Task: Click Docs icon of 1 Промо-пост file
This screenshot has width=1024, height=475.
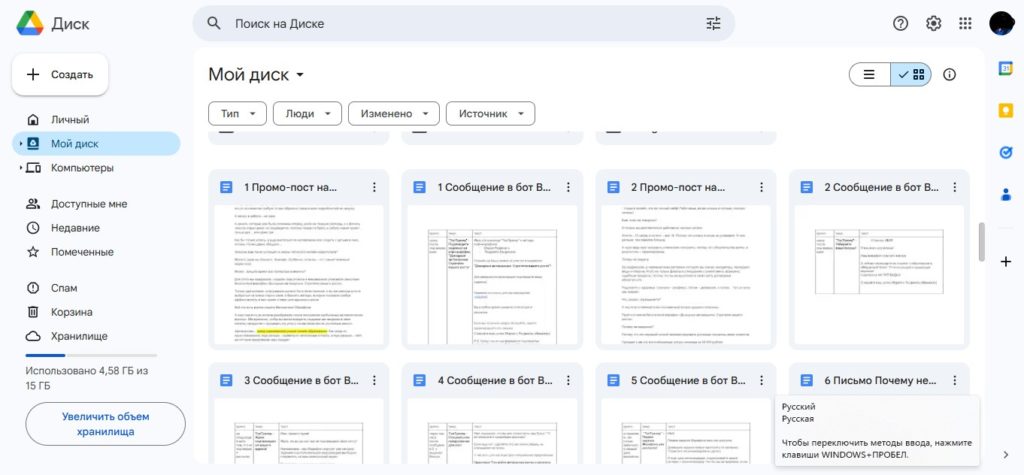Action: pos(226,188)
